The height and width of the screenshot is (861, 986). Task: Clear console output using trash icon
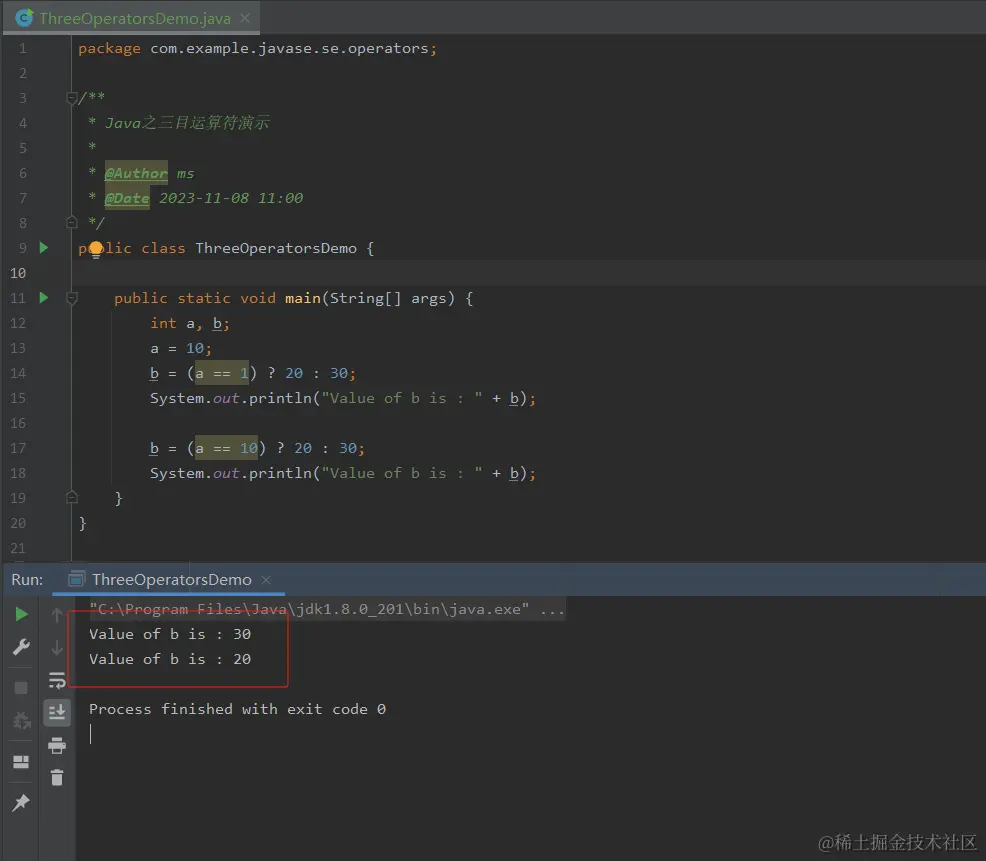pyautogui.click(x=57, y=778)
